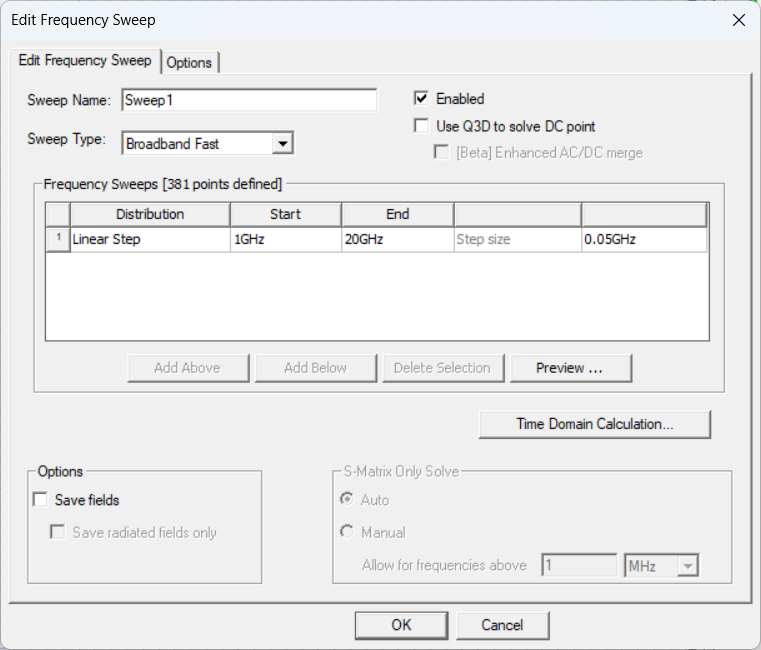Click the 20GHz end cell
This screenshot has height=650, width=761.
click(398, 239)
